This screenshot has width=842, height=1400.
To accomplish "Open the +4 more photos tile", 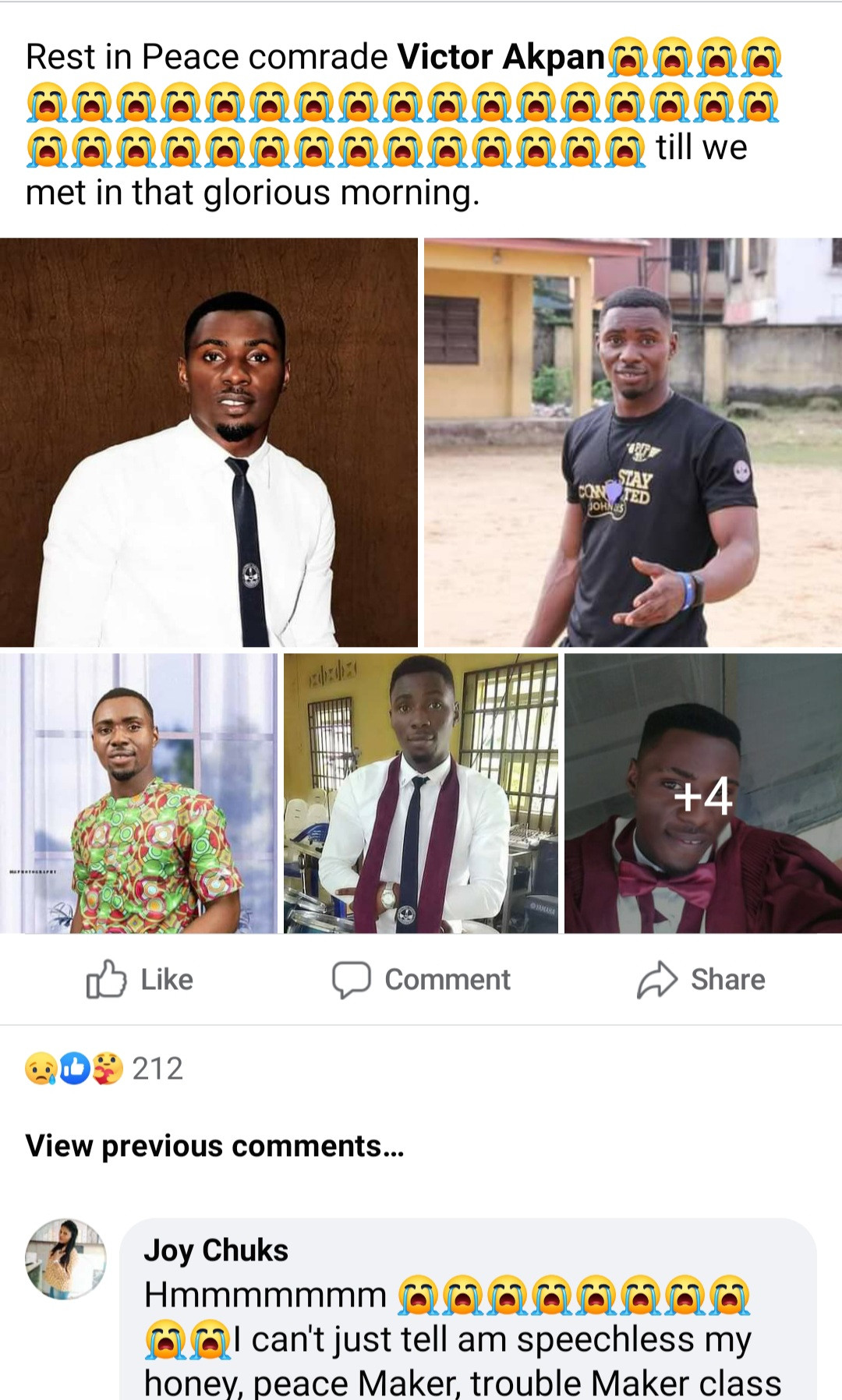I will [x=702, y=794].
